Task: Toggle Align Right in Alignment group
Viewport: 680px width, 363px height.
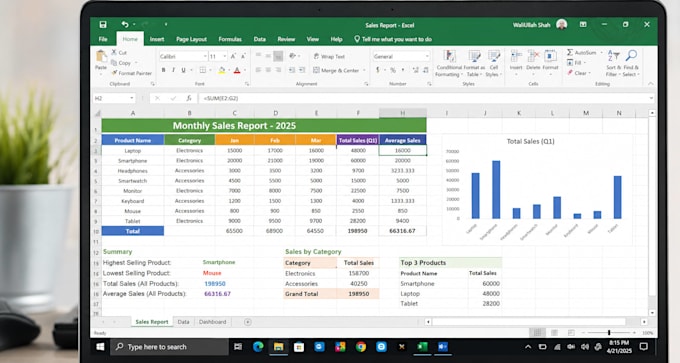Action: (278, 70)
